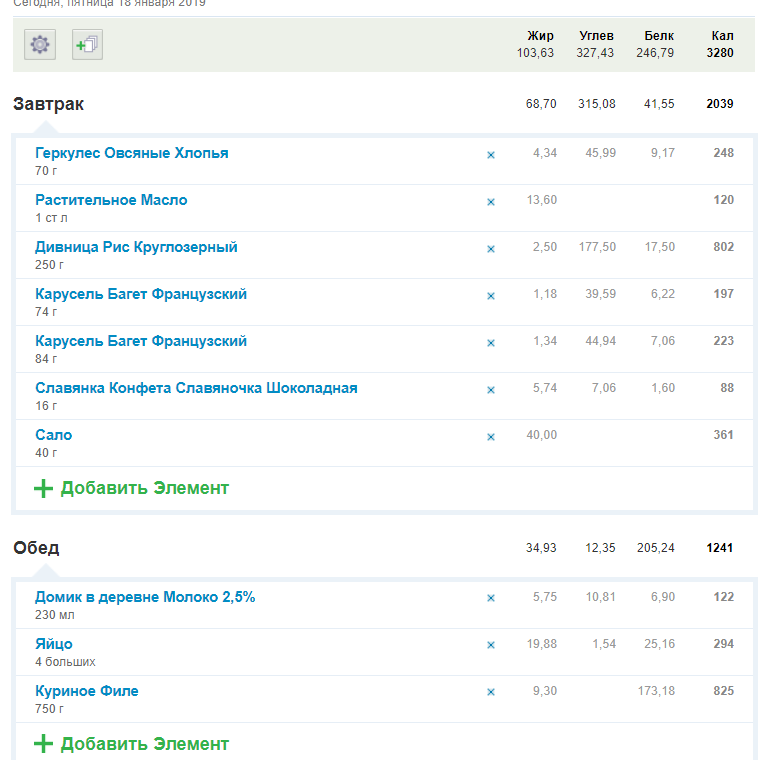763x760 pixels.
Task: Open the Куриное Филе item link
Action: (x=87, y=691)
